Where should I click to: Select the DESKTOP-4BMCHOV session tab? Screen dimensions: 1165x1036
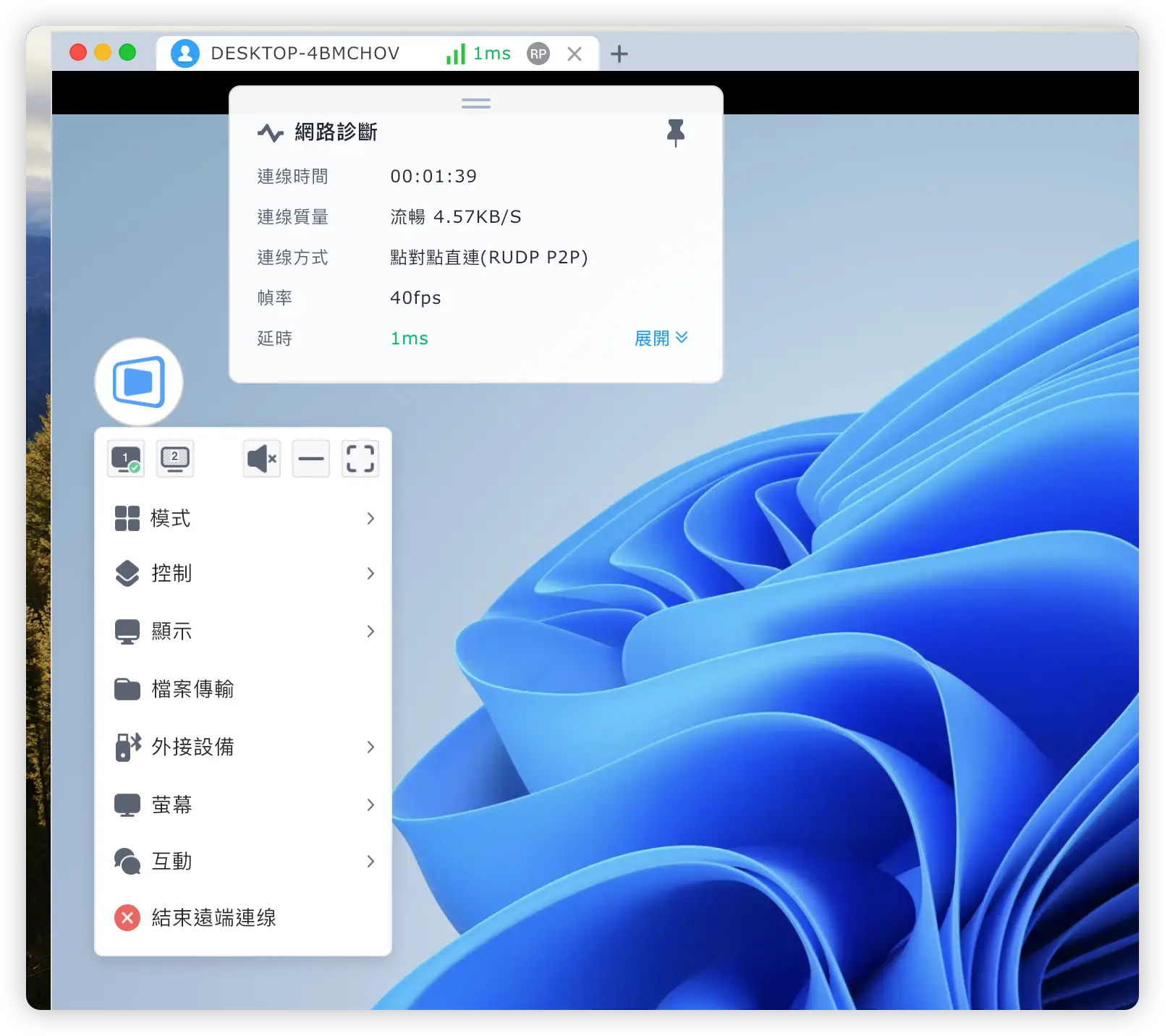click(378, 54)
